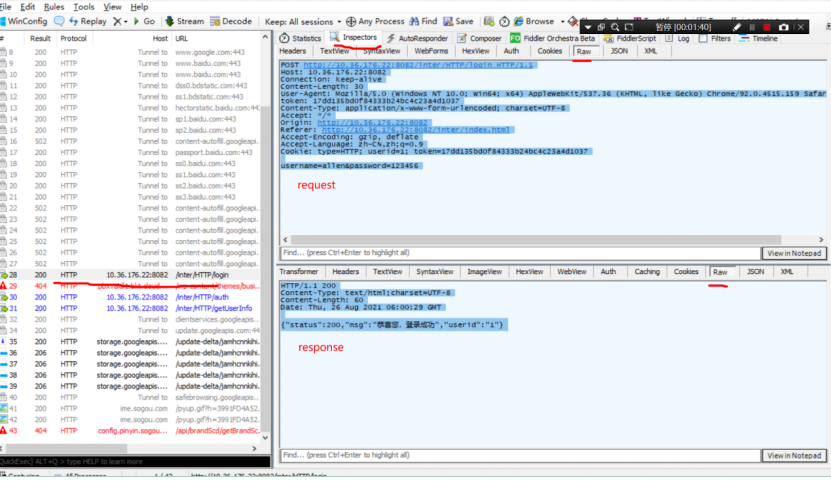This screenshot has height=481, width=831.
Task: Click the region select icon on recorder bar
Action: (x=629, y=26)
